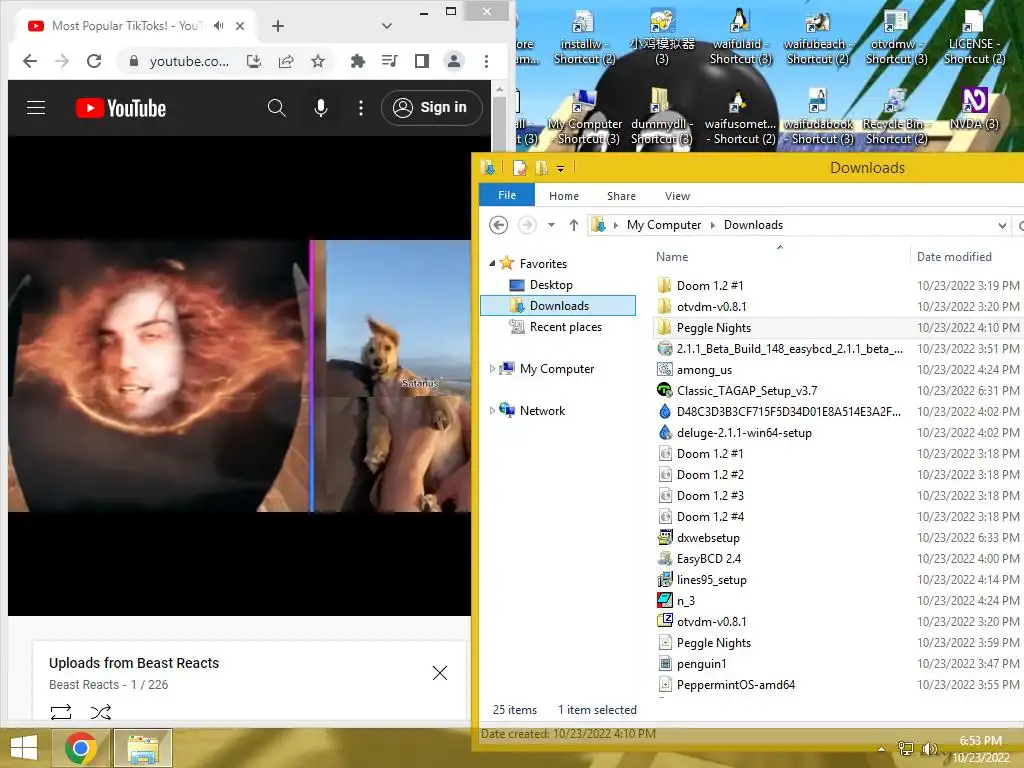Toggle Chrome side panel

[422, 61]
